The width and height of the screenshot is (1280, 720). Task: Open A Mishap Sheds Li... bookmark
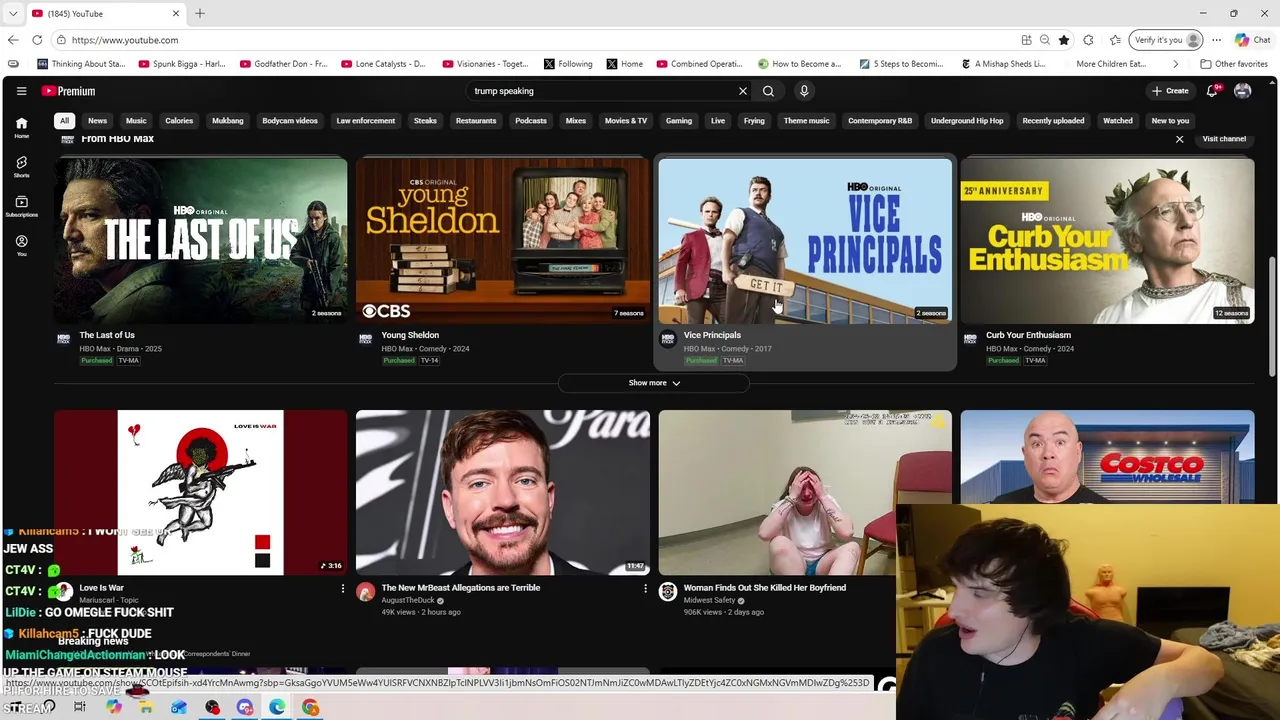pos(1003,64)
